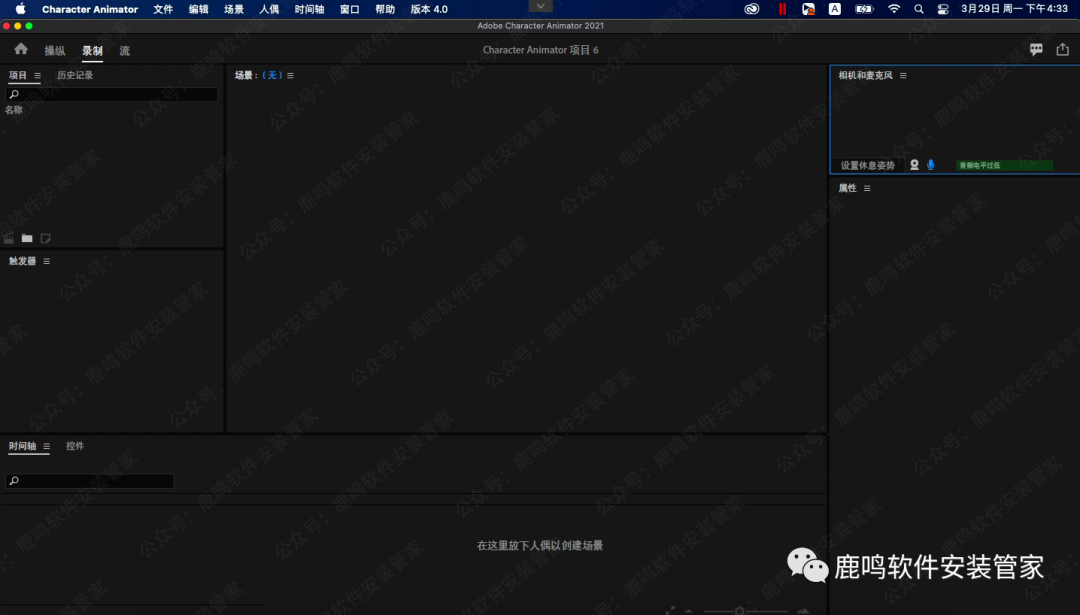
Task: Go to the Home screen icon
Action: click(x=21, y=49)
